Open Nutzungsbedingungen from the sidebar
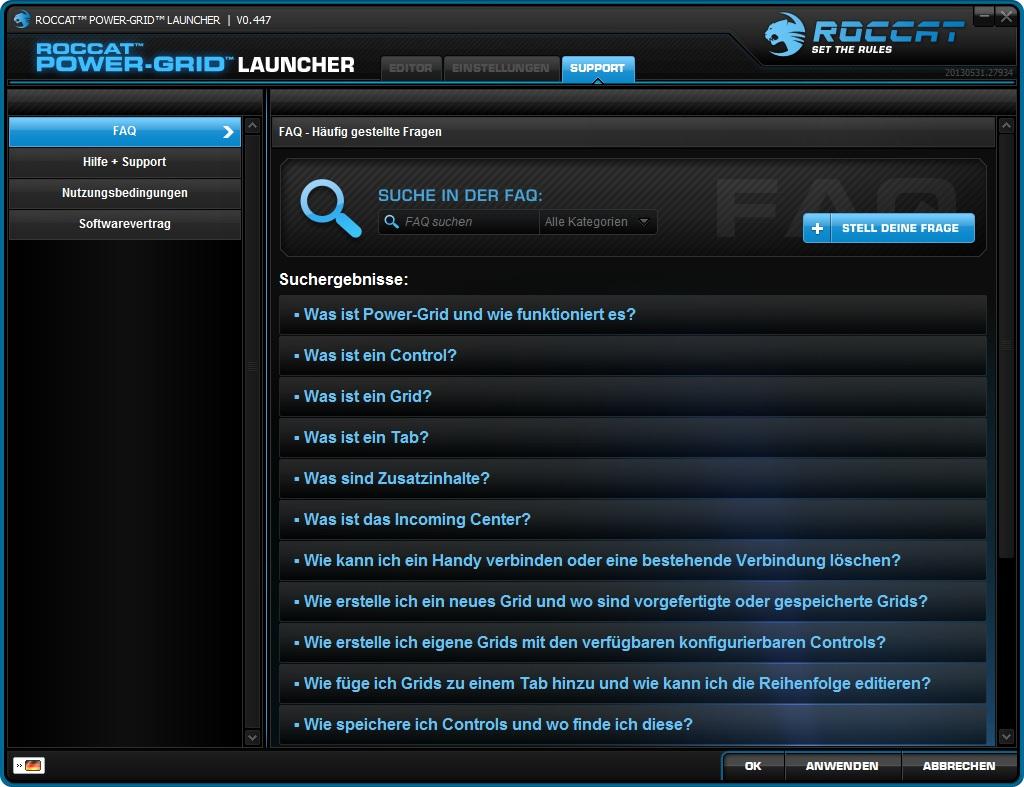The image size is (1024, 787). tap(125, 193)
